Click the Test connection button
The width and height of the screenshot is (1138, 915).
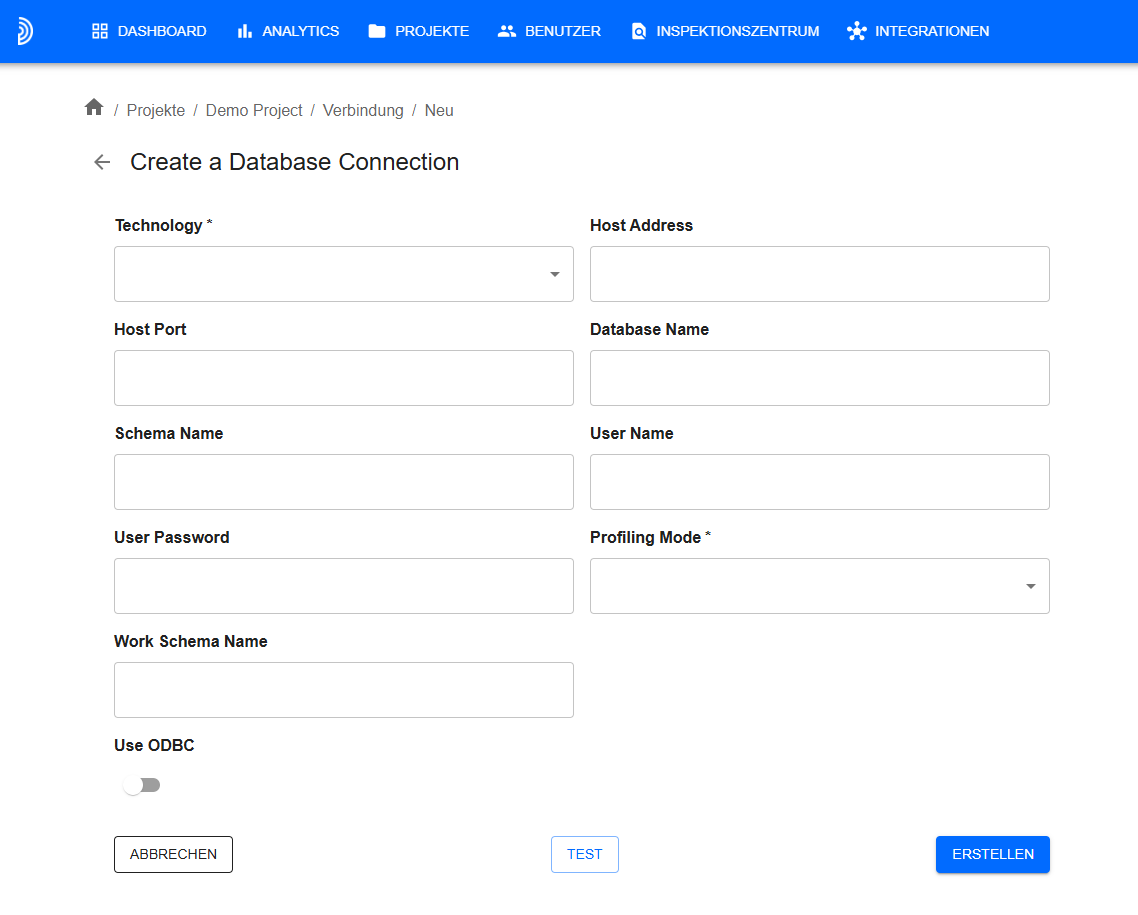584,854
